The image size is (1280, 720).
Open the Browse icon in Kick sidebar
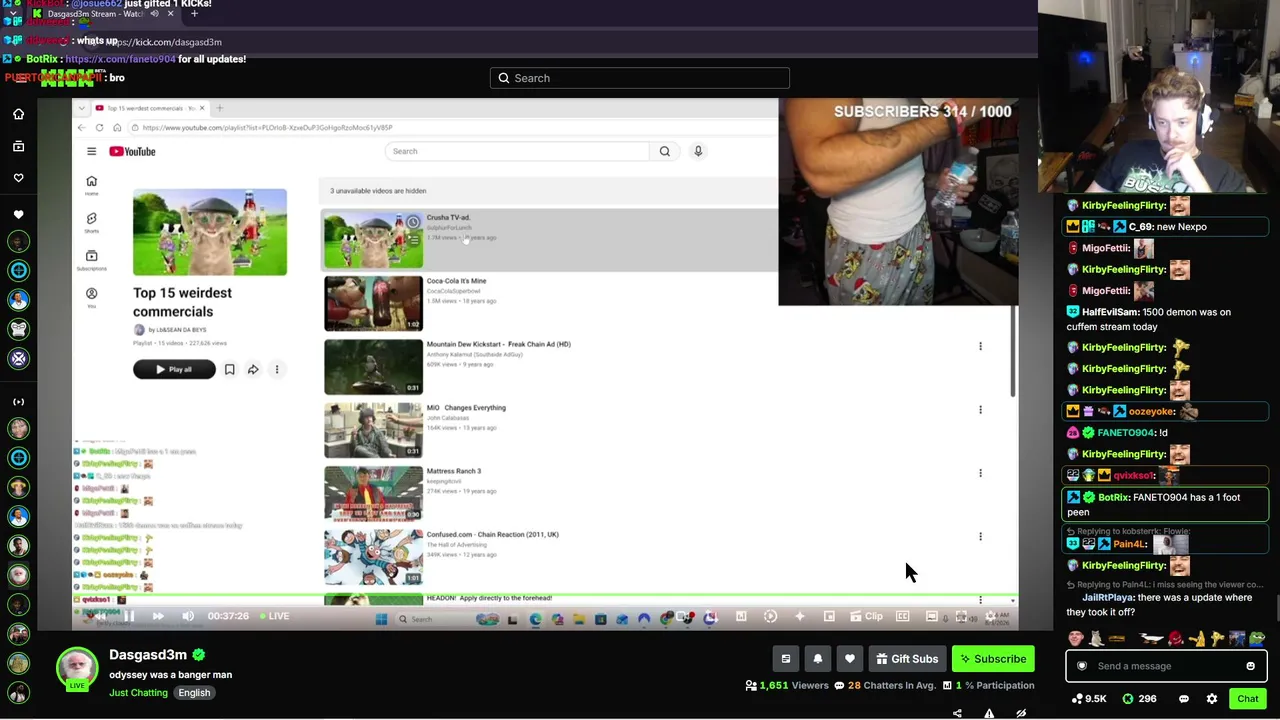pyautogui.click(x=18, y=146)
